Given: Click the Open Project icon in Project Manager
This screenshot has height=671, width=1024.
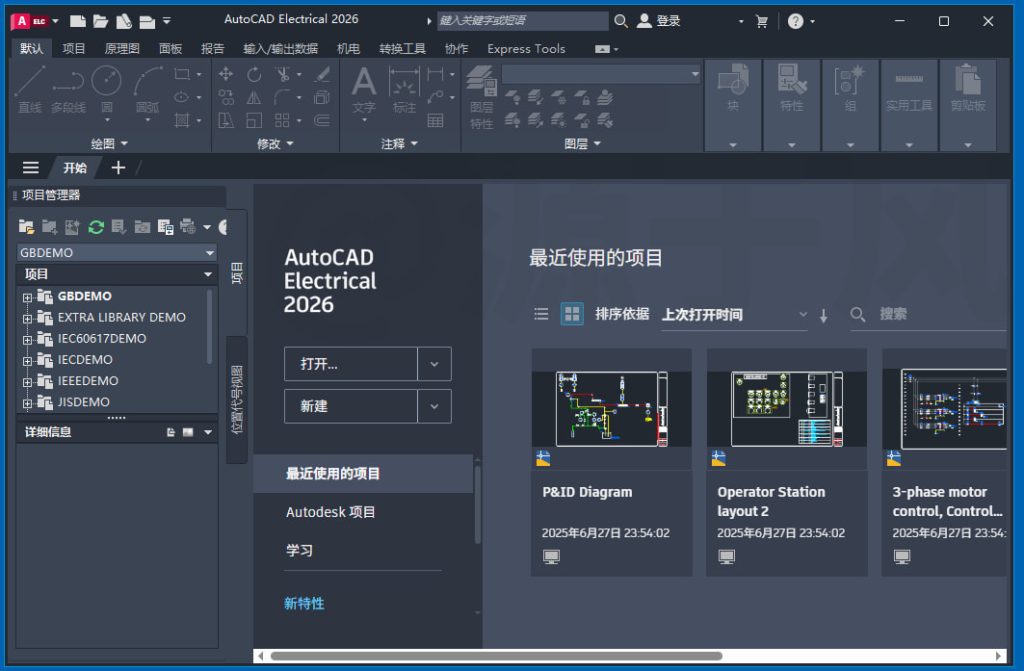Looking at the screenshot, I should pos(26,227).
